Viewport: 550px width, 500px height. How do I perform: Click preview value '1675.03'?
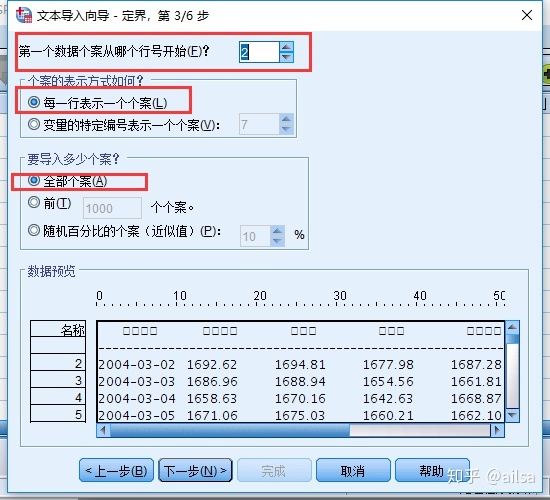(x=300, y=415)
